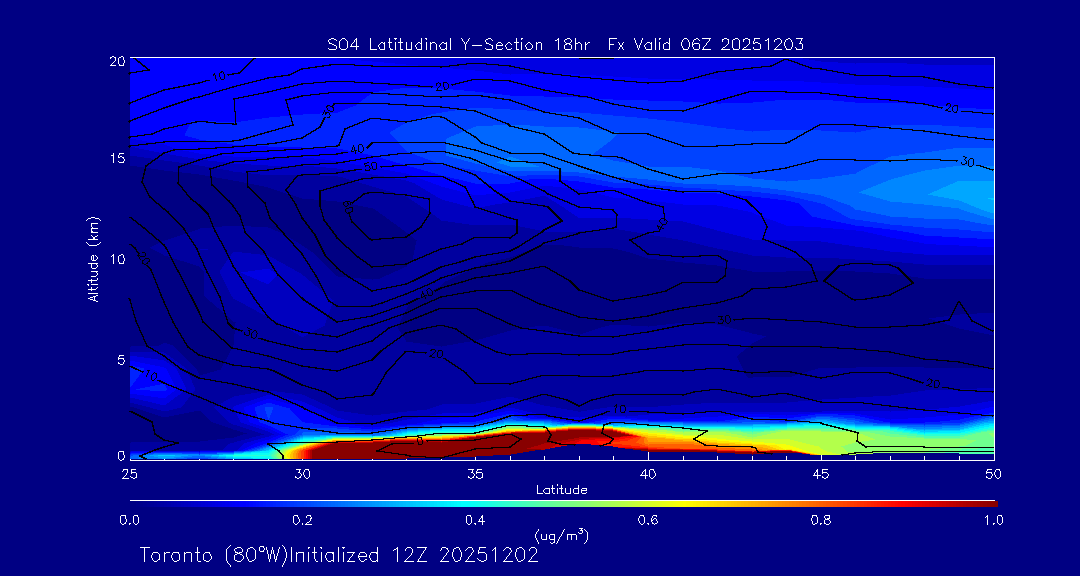The image size is (1080, 576).
Task: Click colorbar scale value '0.2'
Action: [302, 520]
